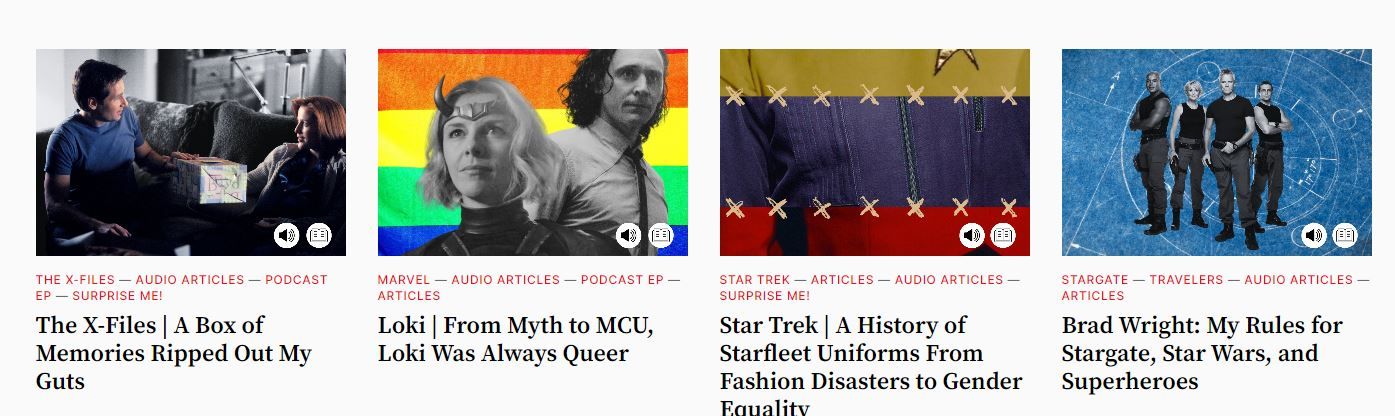Click the read article icon on Stargate image

tap(1345, 236)
